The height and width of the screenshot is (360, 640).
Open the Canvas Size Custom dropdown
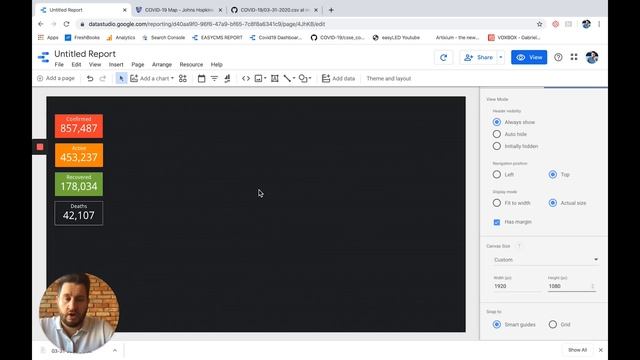tap(546, 260)
